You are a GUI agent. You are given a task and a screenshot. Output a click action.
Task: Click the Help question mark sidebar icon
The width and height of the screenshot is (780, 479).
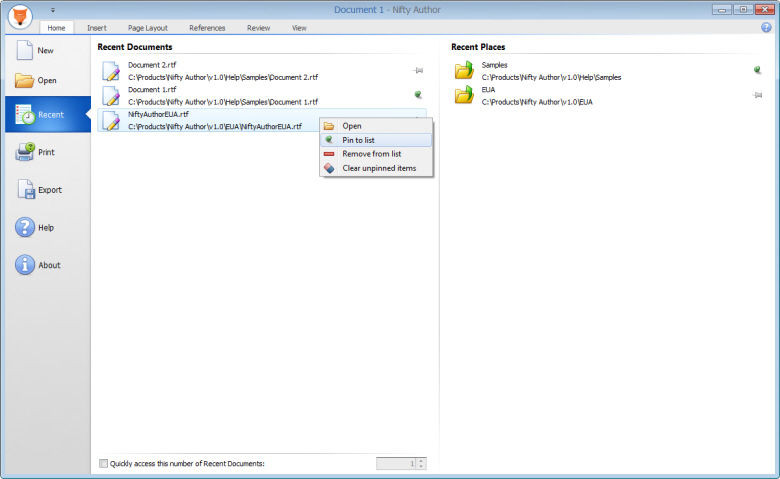(x=24, y=227)
